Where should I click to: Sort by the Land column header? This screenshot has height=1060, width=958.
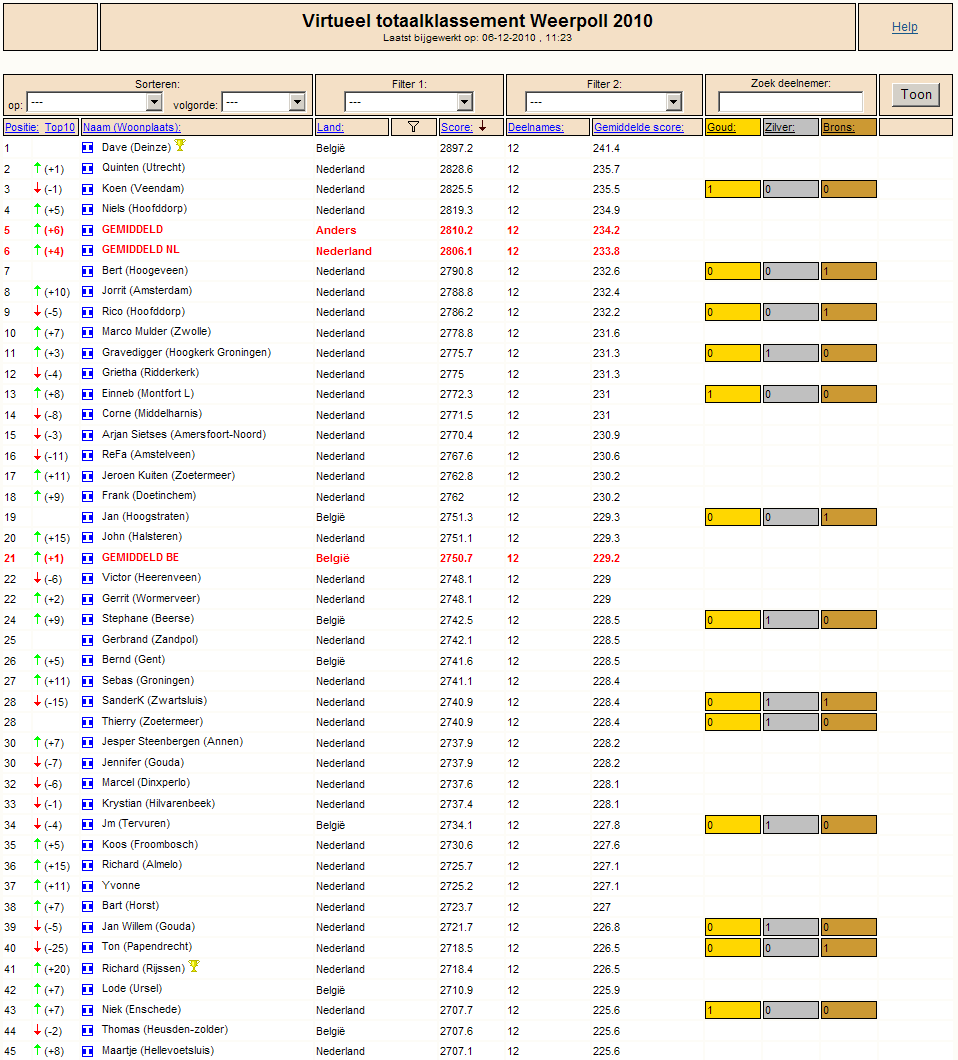pyautogui.click(x=330, y=127)
